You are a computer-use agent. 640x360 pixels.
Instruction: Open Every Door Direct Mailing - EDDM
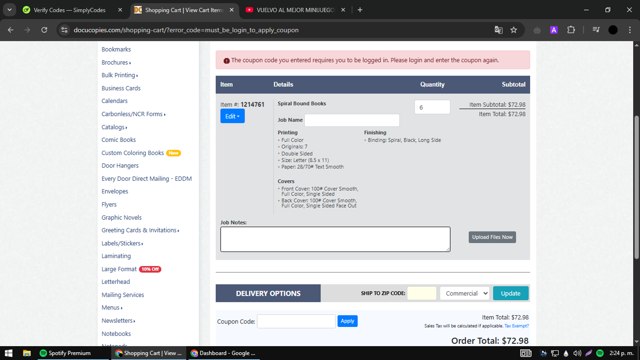pos(147,178)
